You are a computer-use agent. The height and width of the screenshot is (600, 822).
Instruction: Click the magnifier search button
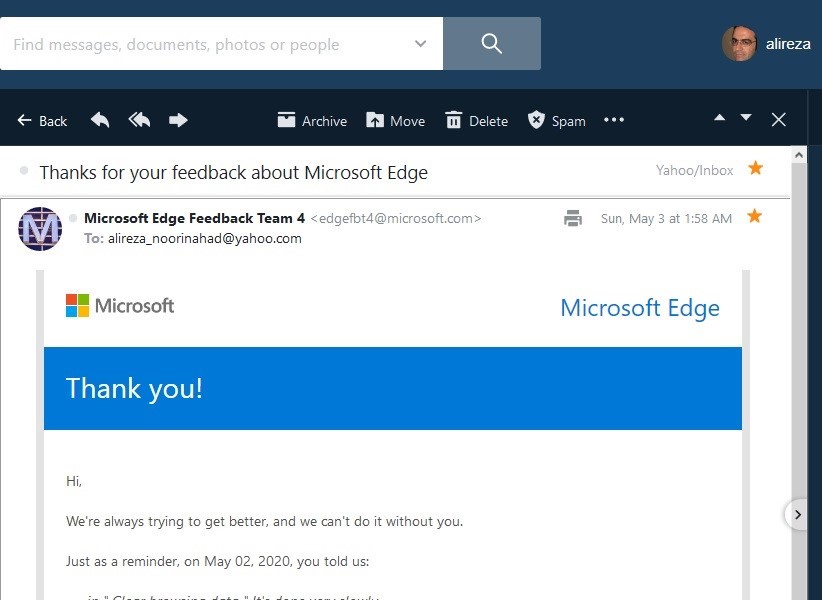coord(492,43)
